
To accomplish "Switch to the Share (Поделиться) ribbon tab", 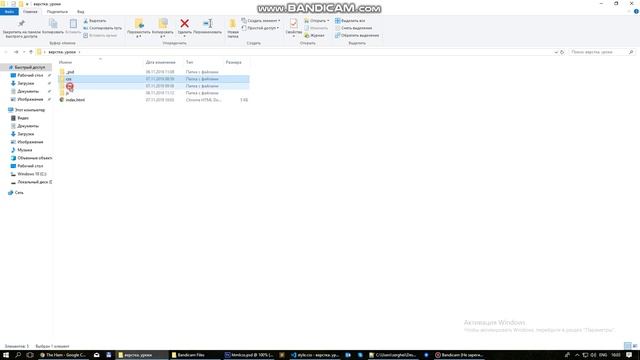I will (57, 12).
